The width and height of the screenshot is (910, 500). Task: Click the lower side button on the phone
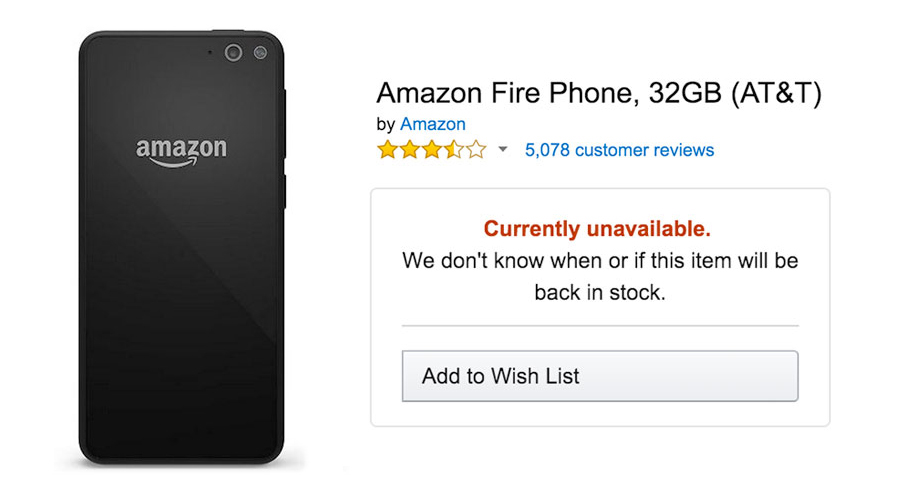[x=285, y=190]
